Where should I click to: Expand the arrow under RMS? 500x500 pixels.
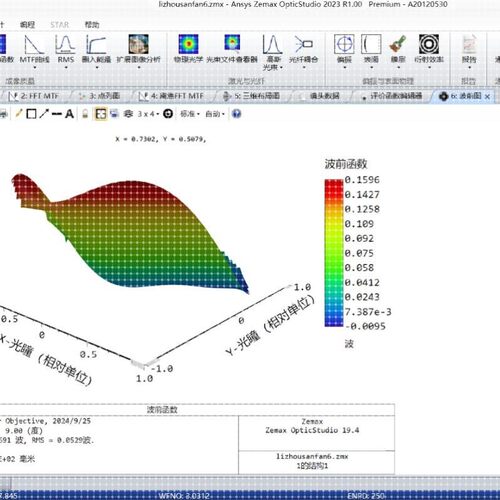66,68
